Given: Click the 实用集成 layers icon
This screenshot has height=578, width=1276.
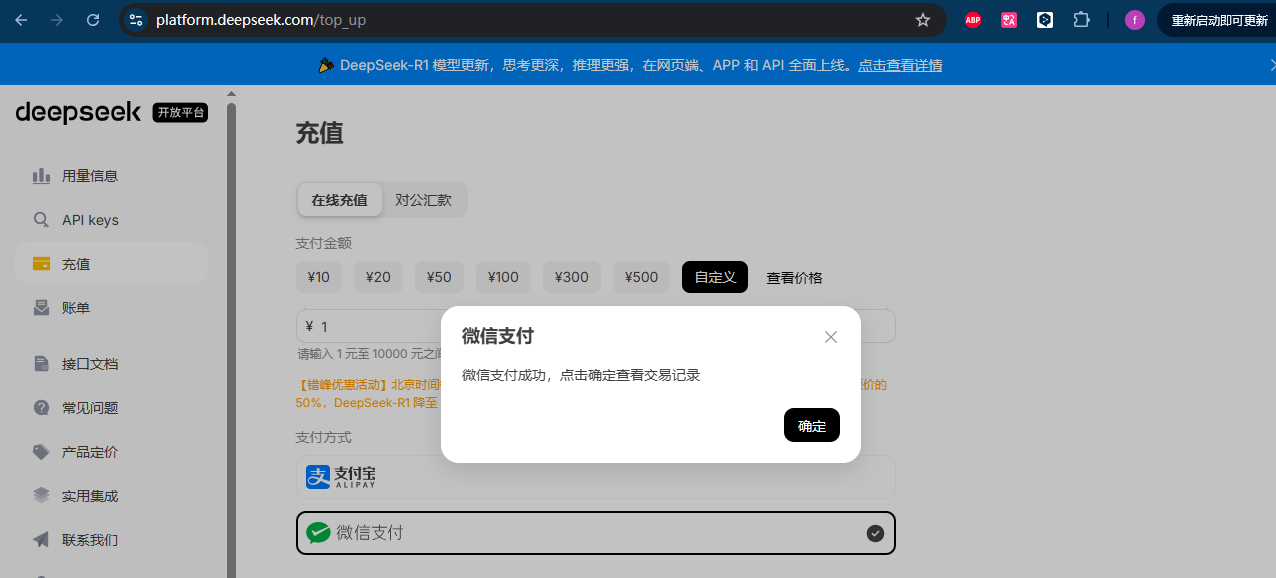Looking at the screenshot, I should pyautogui.click(x=41, y=496).
